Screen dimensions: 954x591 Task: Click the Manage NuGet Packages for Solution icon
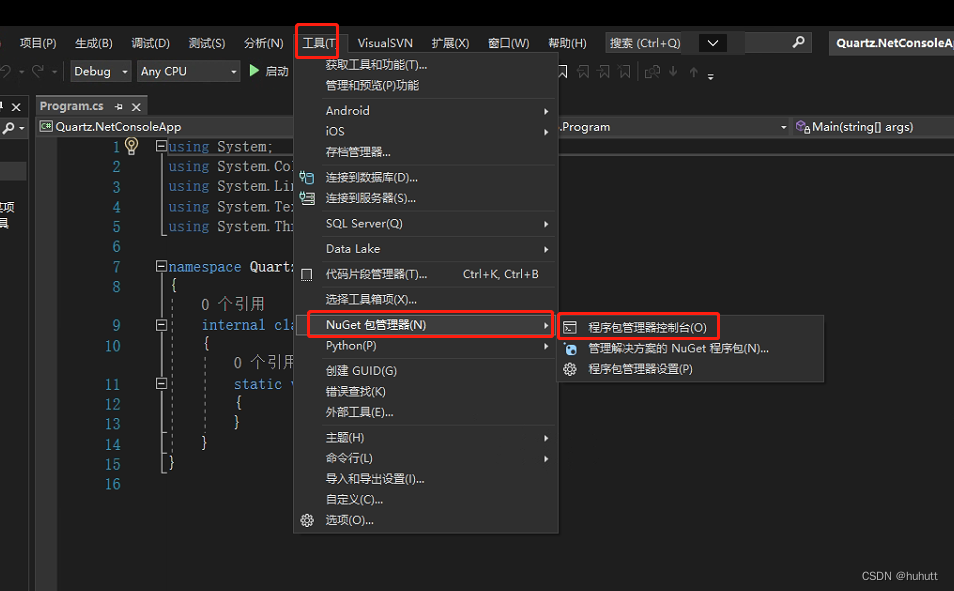[570, 349]
